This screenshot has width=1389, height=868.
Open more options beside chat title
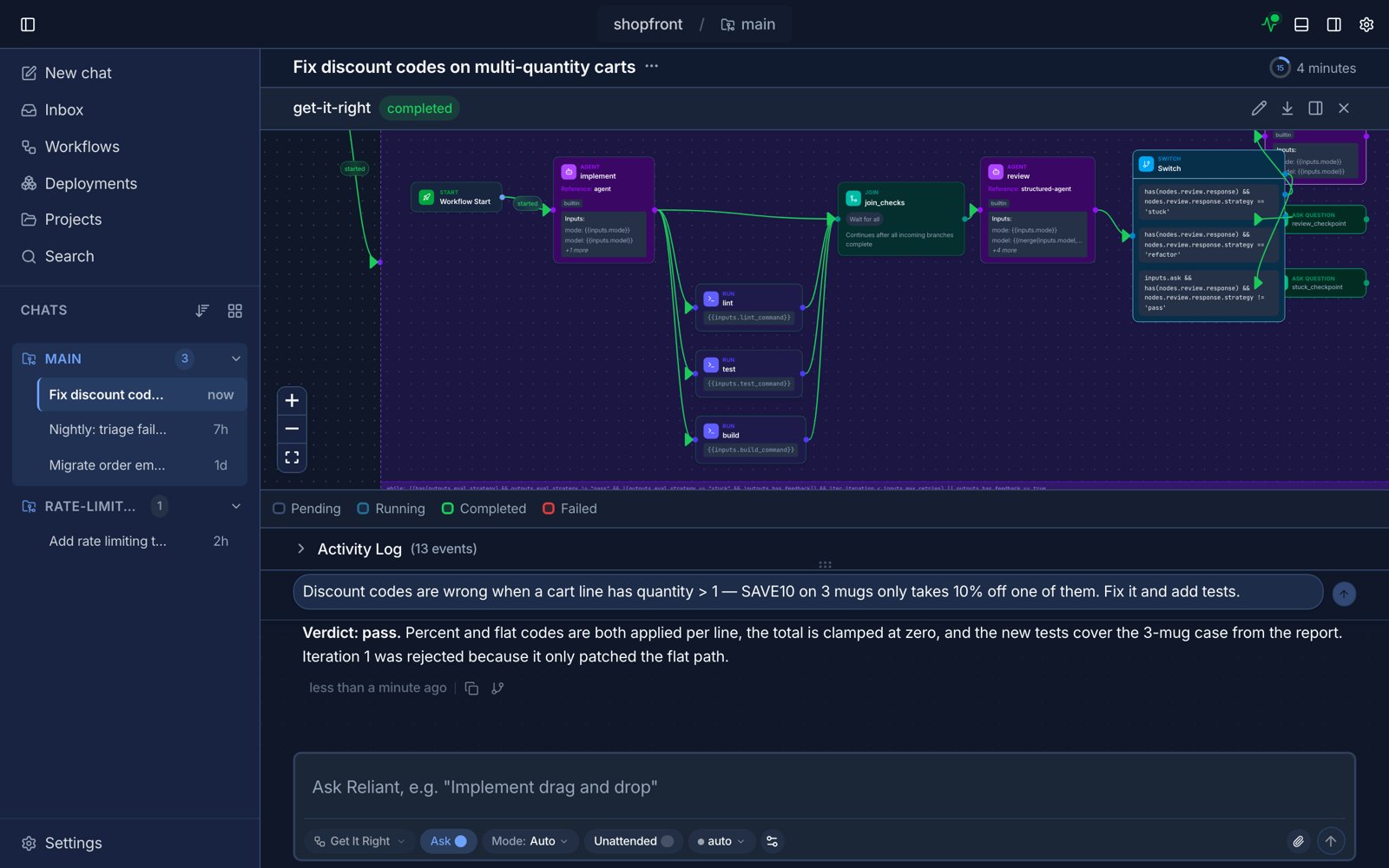tap(652, 67)
